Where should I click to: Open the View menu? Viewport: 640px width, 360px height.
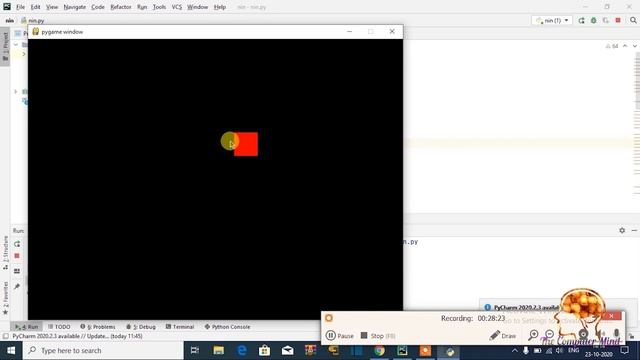point(52,7)
